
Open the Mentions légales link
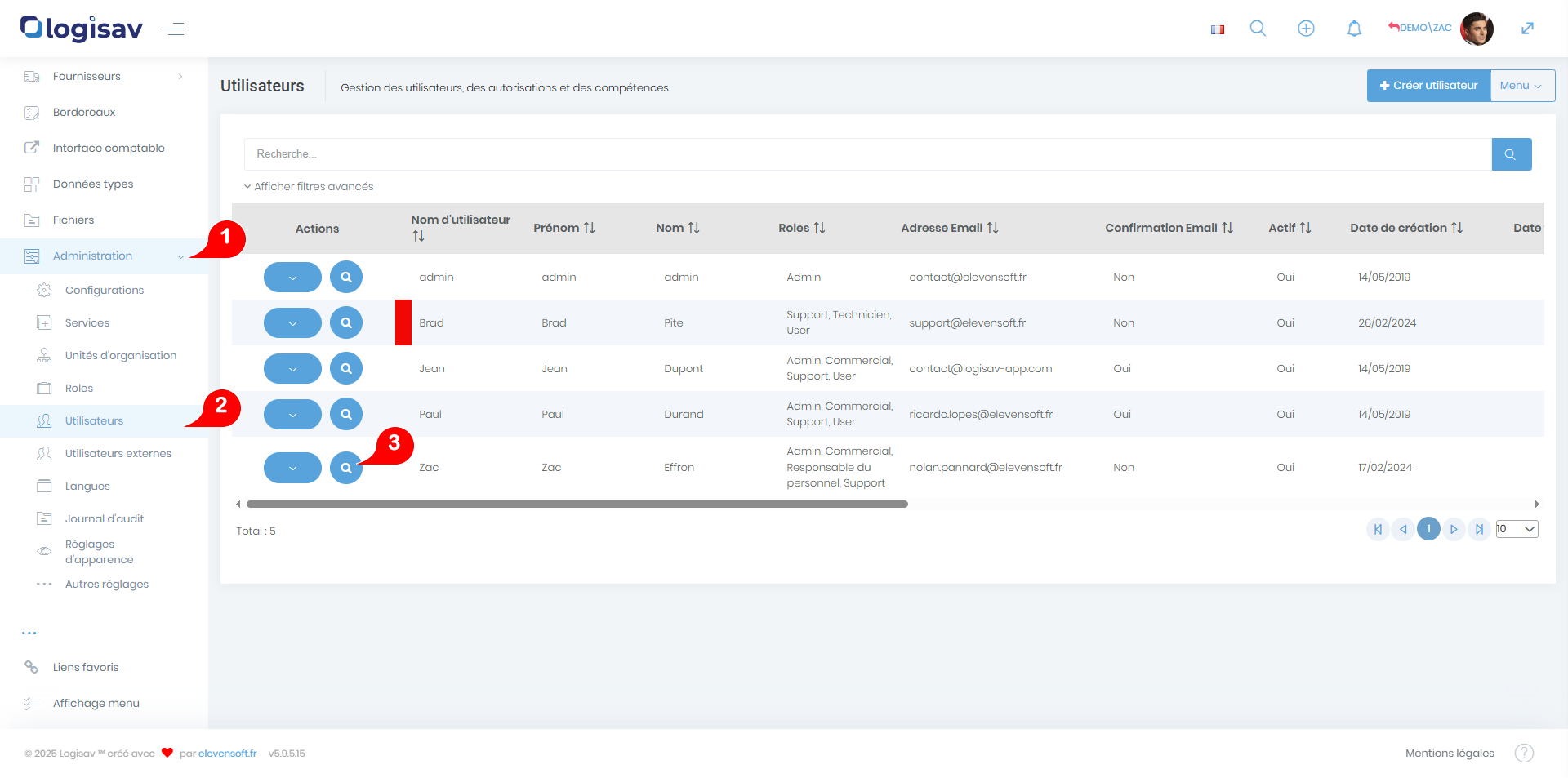coord(1450,753)
